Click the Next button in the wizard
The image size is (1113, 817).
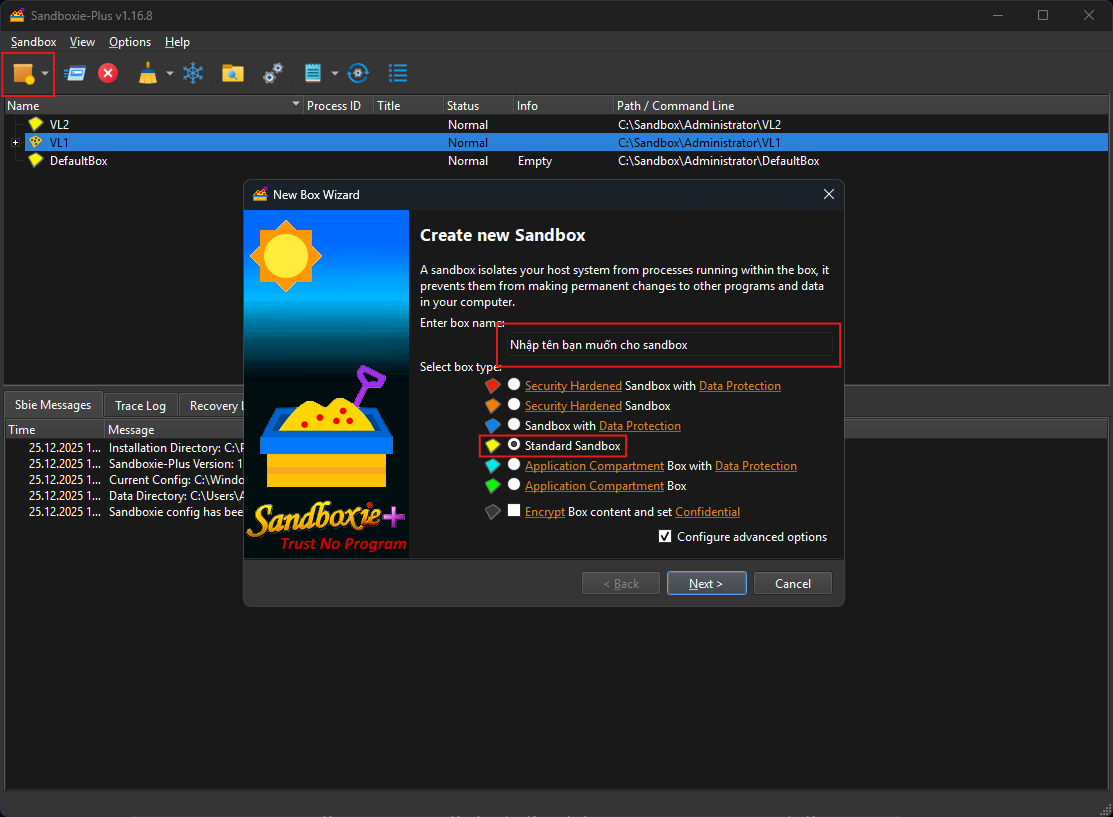point(705,583)
